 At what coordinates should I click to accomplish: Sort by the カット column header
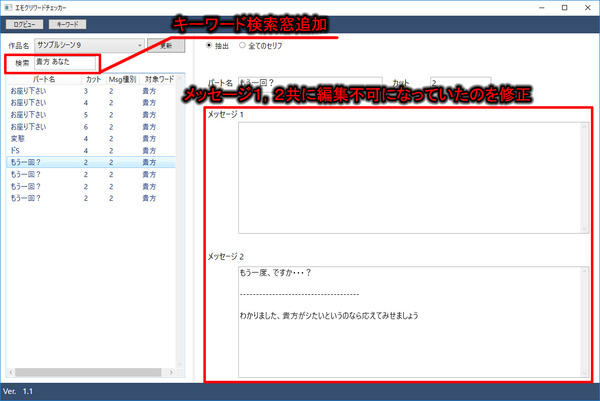(x=93, y=79)
